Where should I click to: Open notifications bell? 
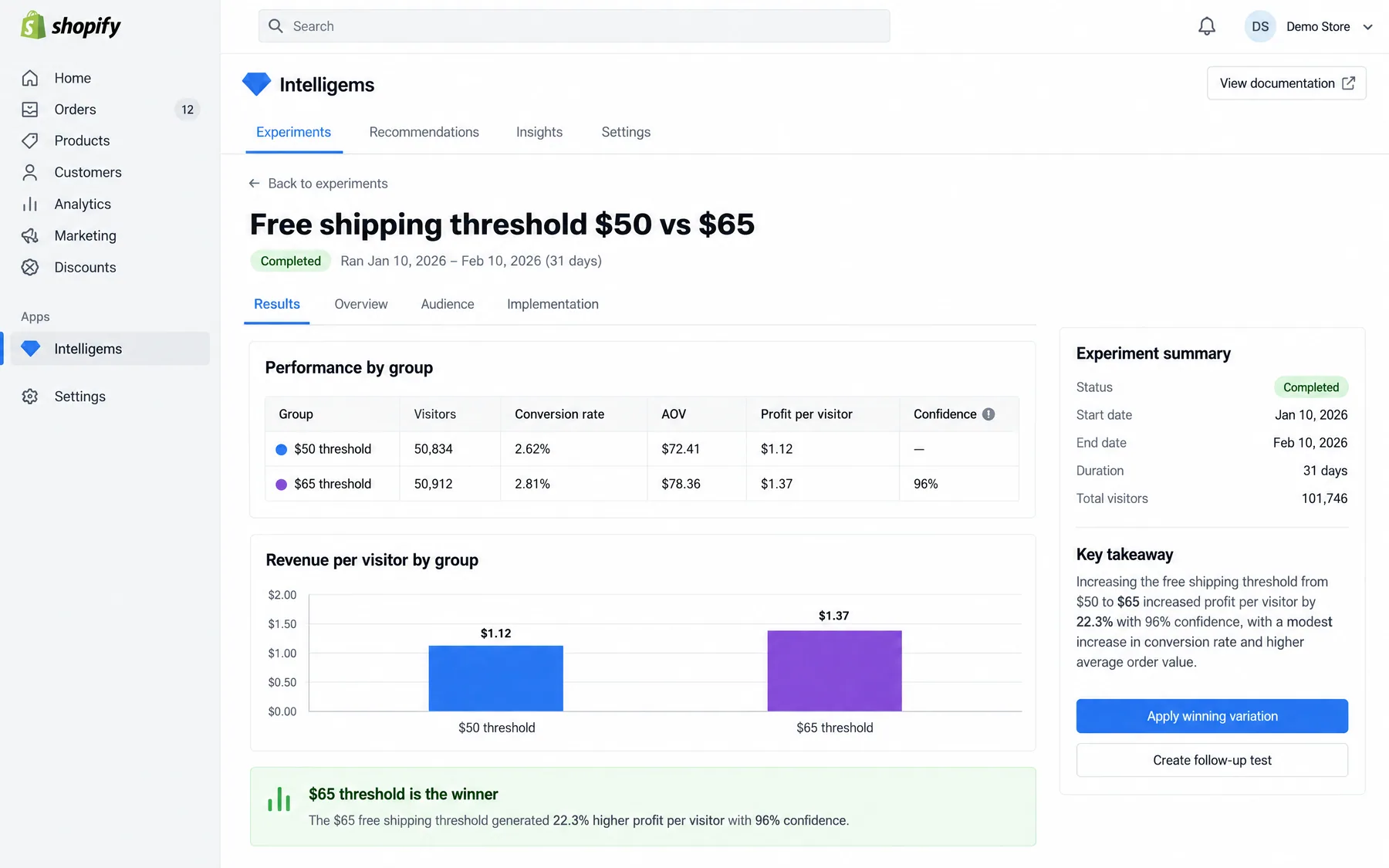[x=1207, y=26]
